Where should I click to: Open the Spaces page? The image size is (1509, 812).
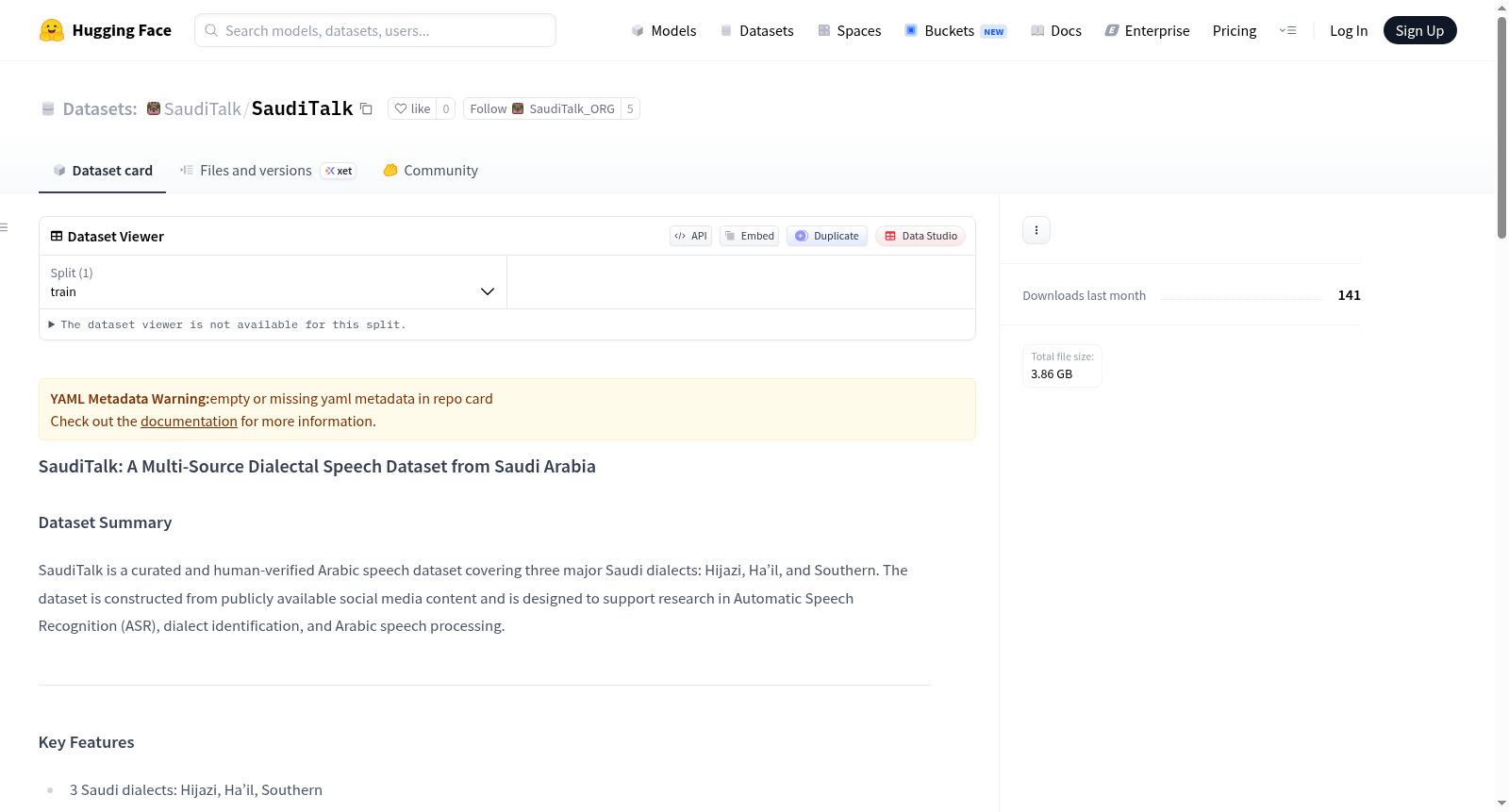tap(850, 30)
